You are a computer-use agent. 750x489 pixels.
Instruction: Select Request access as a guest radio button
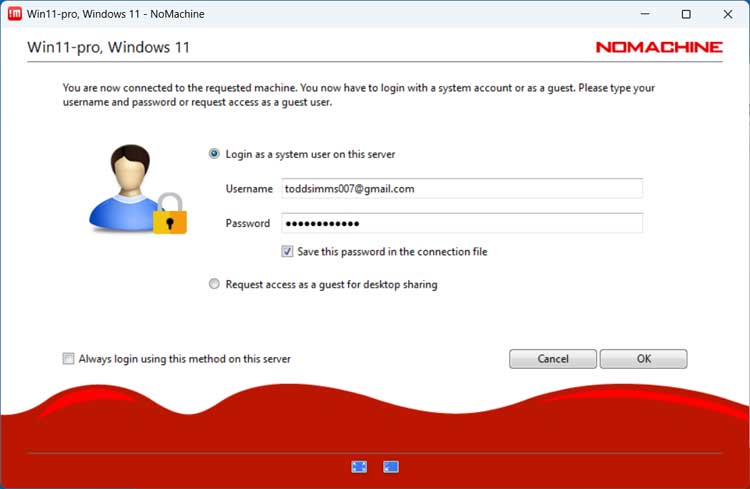click(x=214, y=284)
